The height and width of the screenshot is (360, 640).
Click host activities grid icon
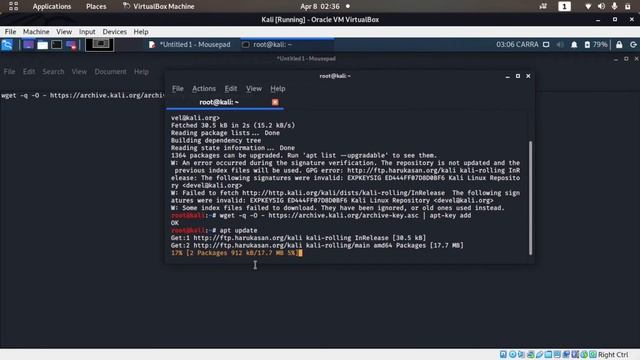[13, 6]
